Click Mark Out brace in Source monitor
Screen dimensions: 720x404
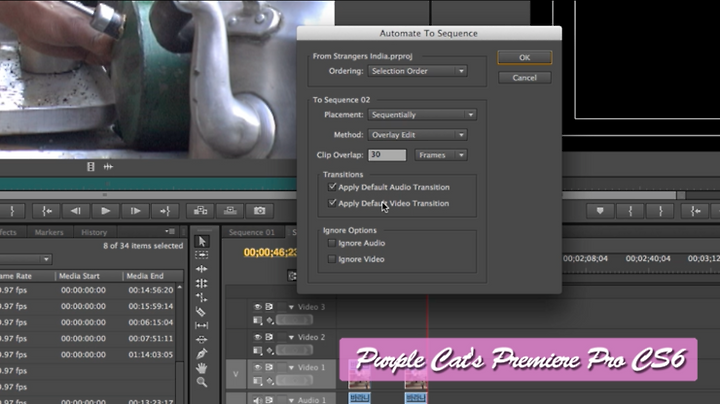pyautogui.click(x=12, y=211)
